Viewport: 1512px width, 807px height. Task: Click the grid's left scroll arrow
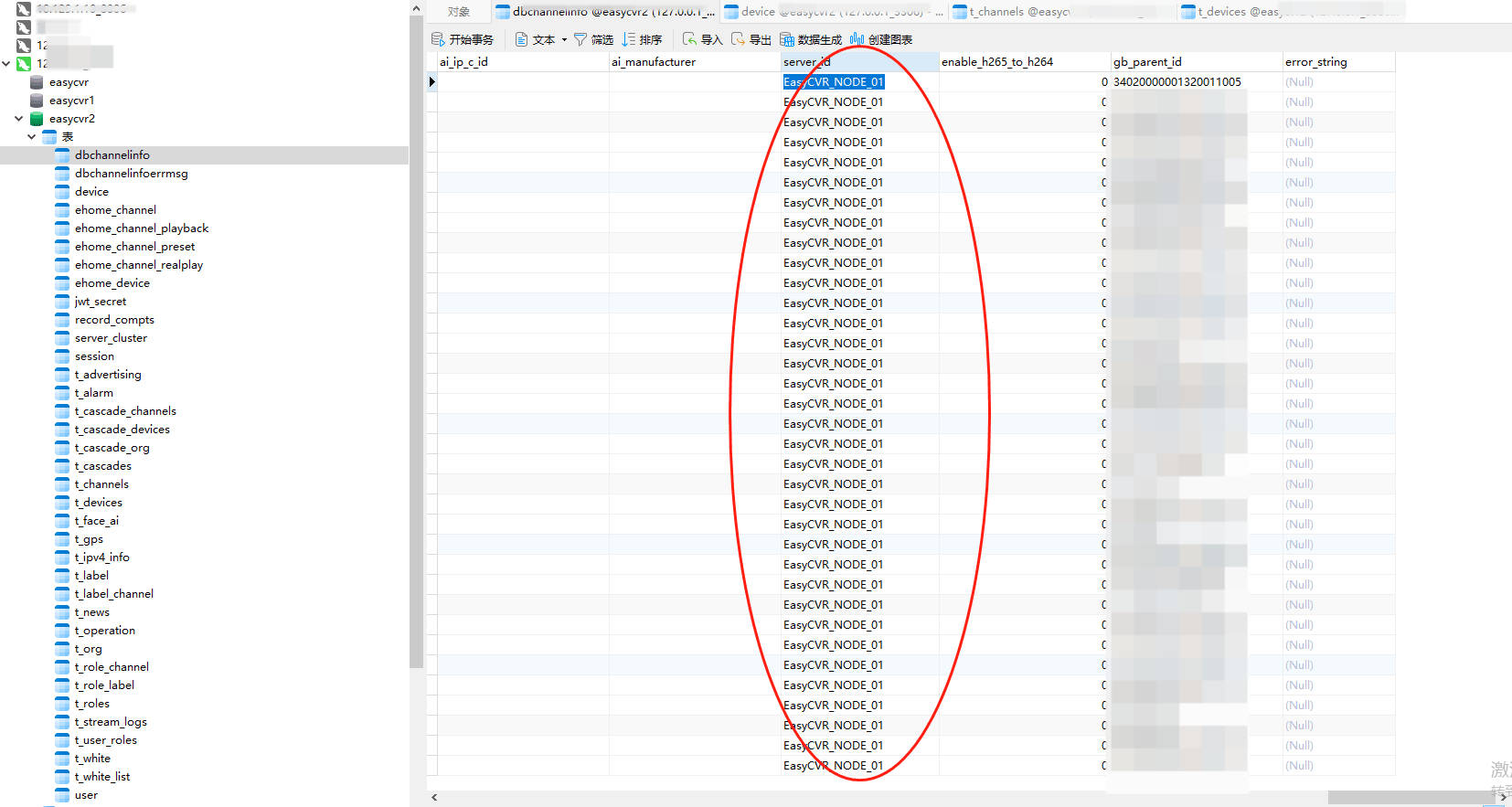pos(434,797)
